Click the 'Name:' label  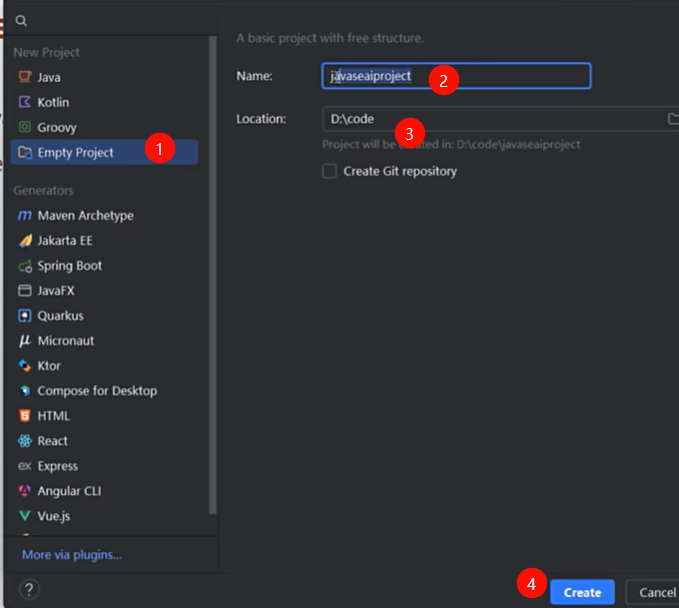coord(254,76)
